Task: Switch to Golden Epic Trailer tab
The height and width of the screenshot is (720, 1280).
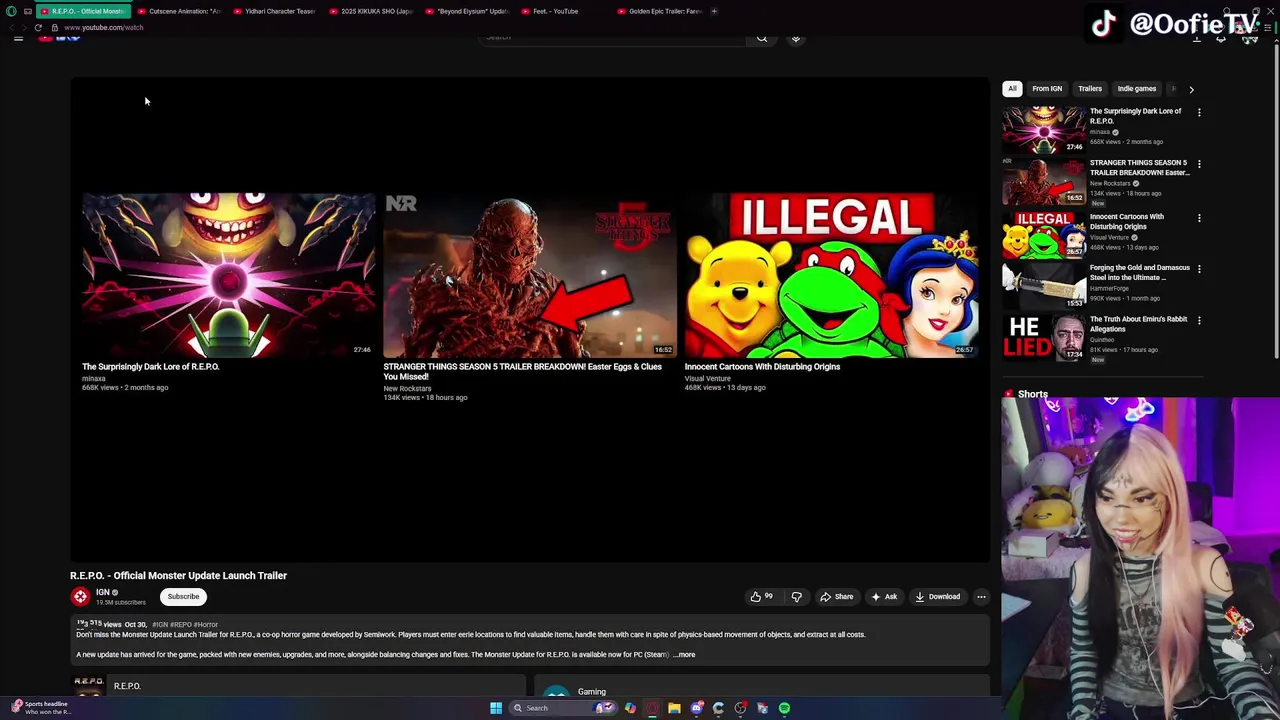Action: click(x=660, y=11)
